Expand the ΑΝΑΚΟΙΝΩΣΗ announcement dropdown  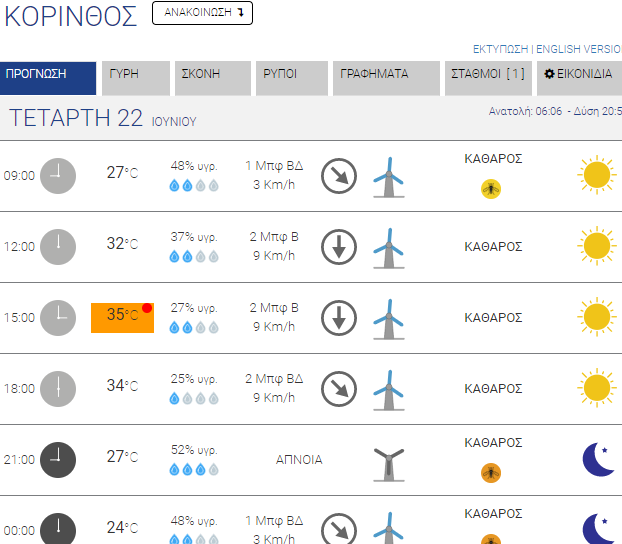pyautogui.click(x=202, y=13)
